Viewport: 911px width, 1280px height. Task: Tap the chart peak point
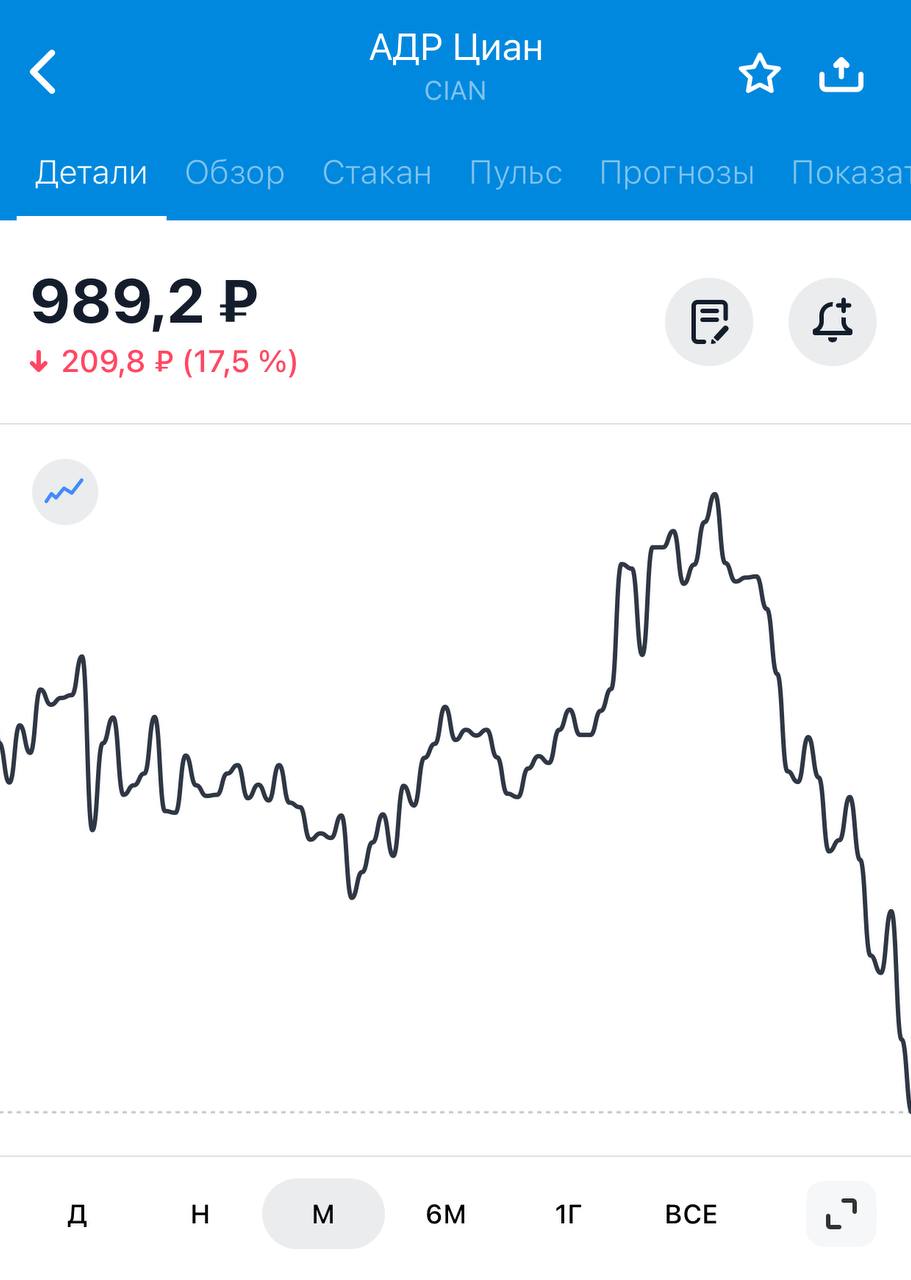tap(714, 495)
